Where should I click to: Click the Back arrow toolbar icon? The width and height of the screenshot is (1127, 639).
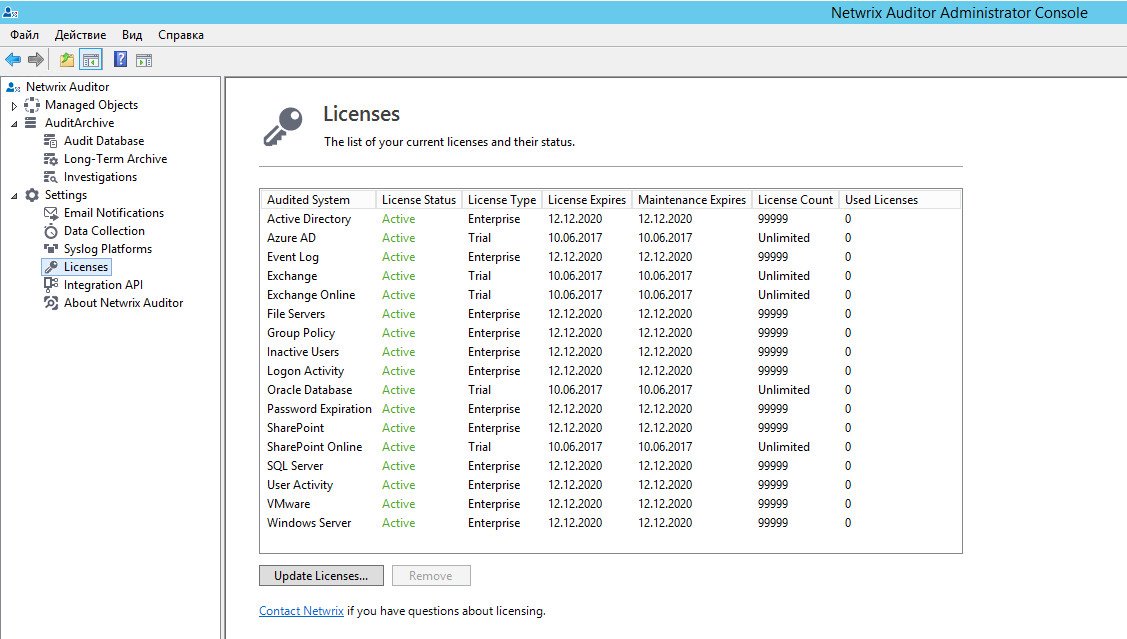pos(13,60)
